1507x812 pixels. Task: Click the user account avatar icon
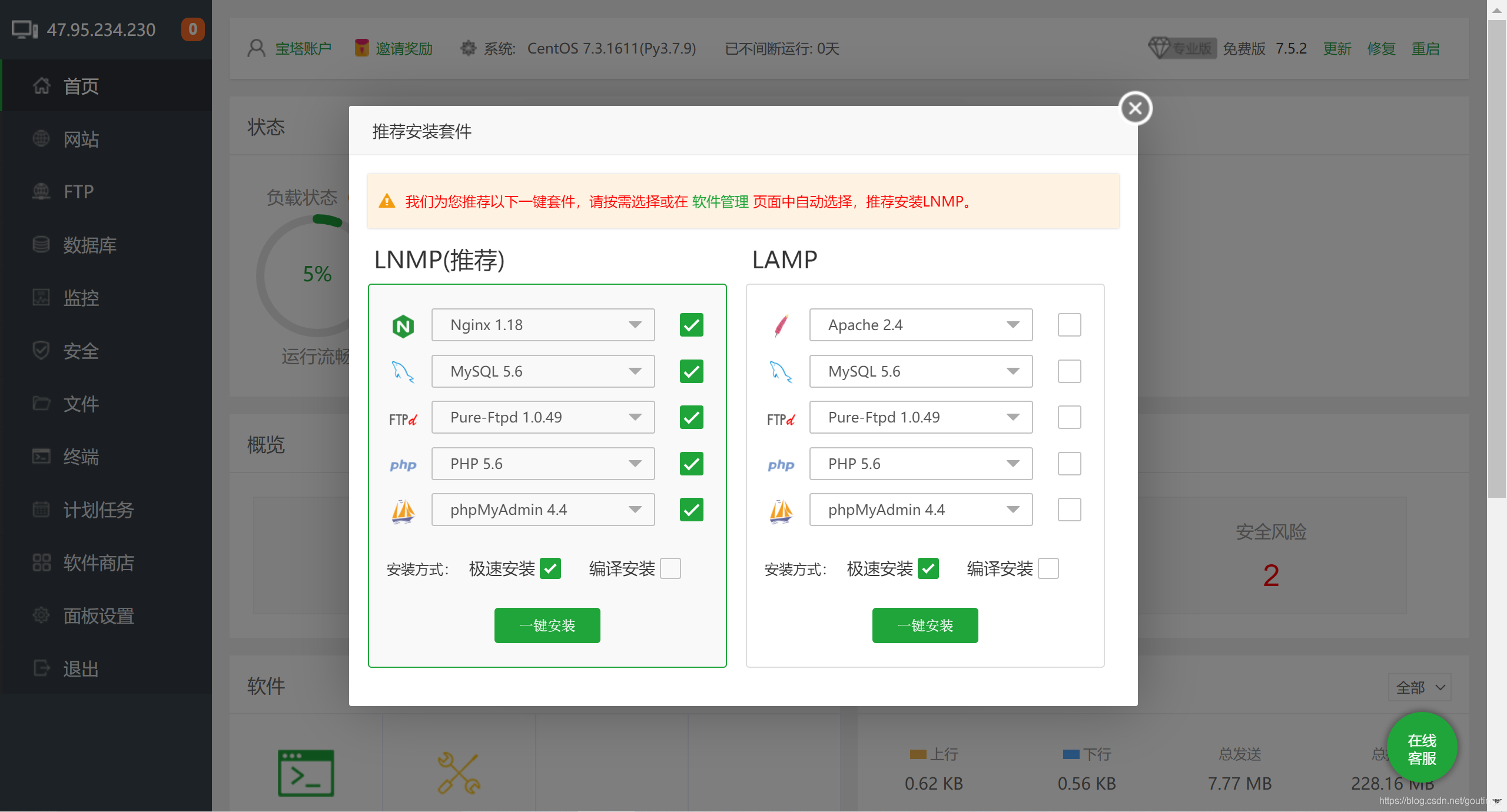[257, 48]
